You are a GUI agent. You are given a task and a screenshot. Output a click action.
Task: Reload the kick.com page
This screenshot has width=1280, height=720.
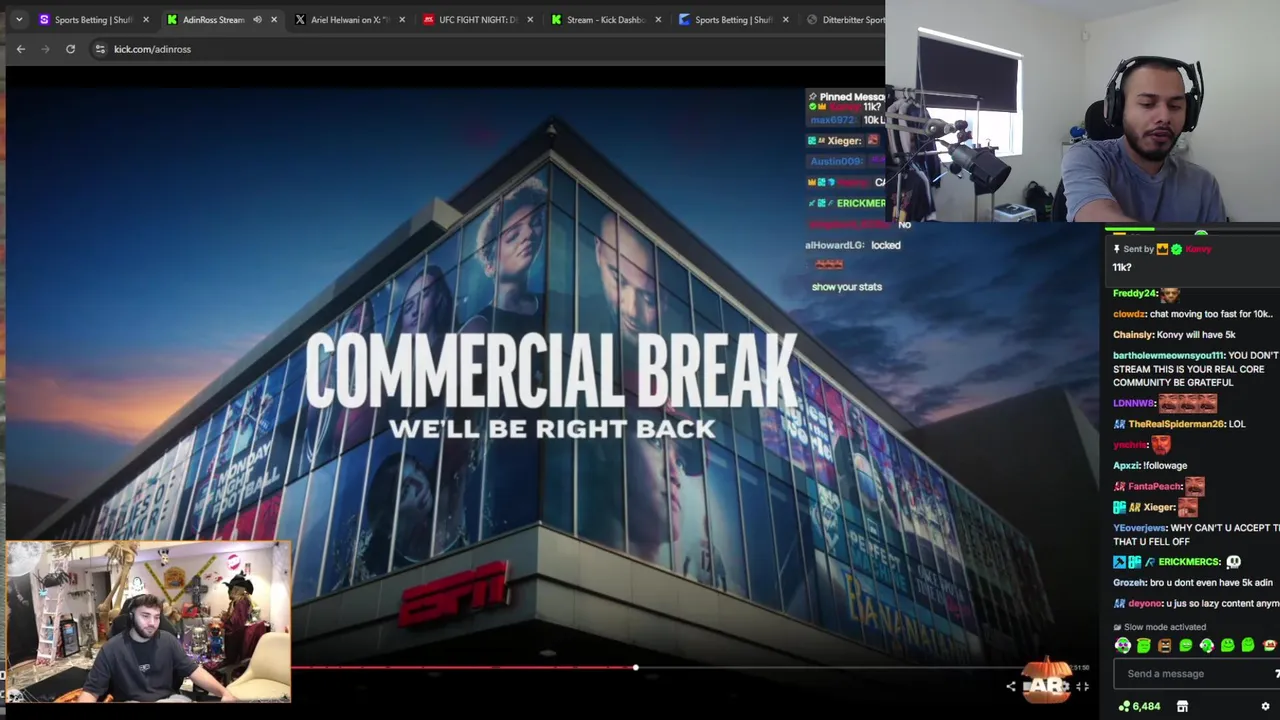[70, 49]
